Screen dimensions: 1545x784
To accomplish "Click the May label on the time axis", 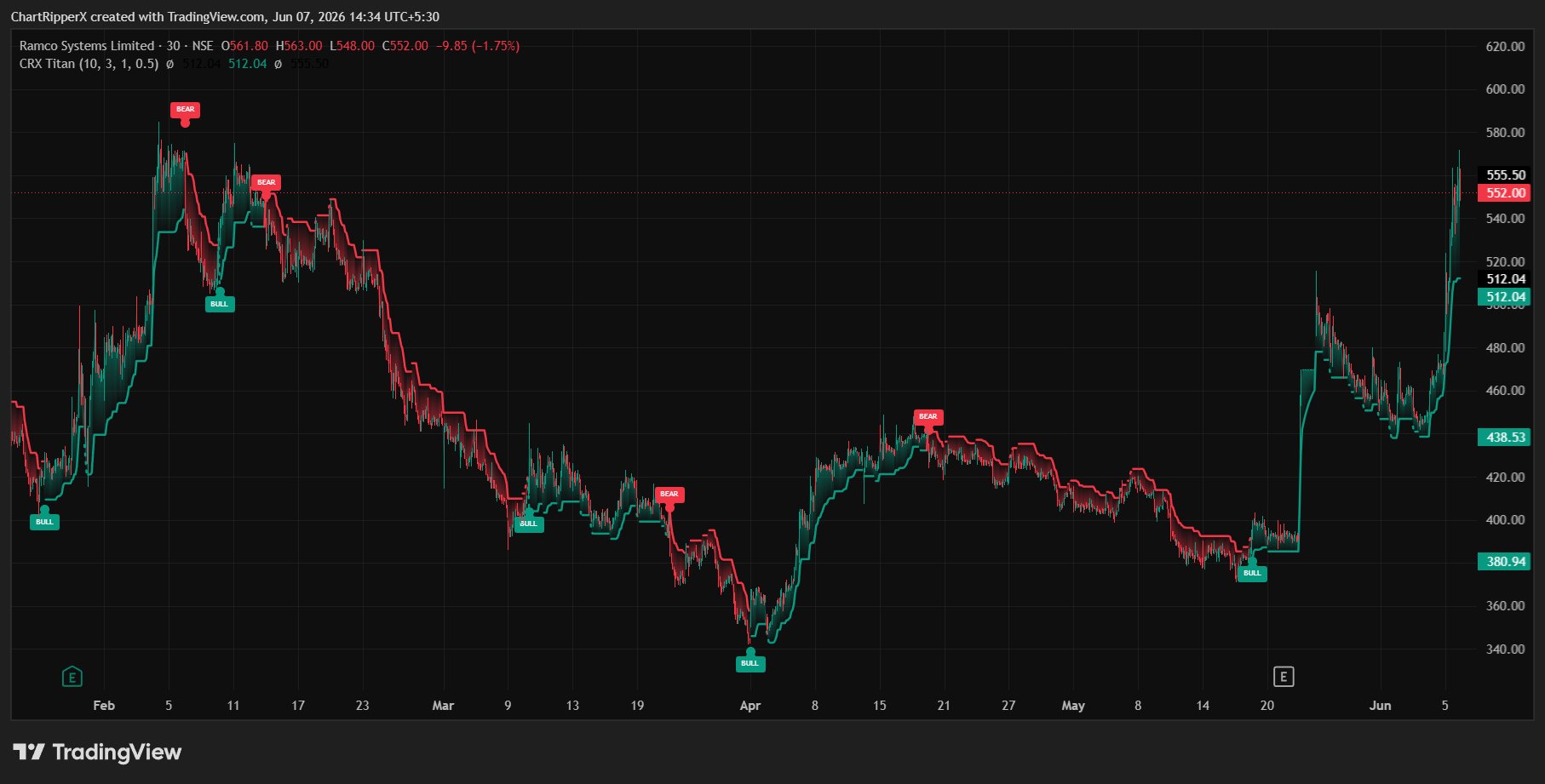I will [1073, 706].
